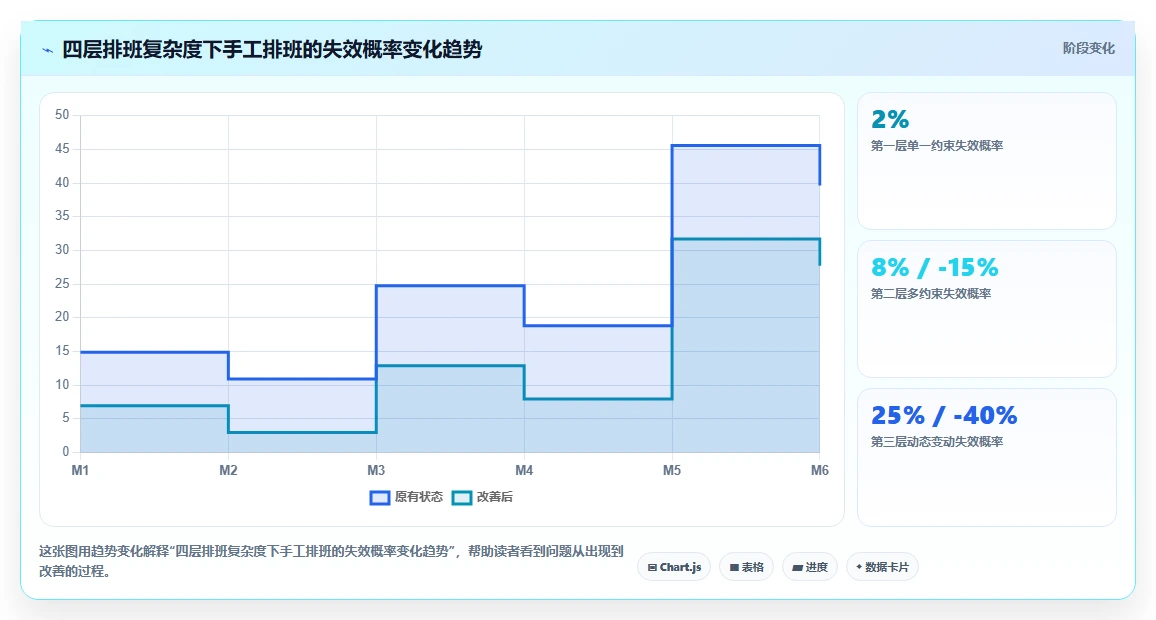Click the lightning icon beside the chart title
This screenshot has height=620, width=1156.
tap(48, 50)
